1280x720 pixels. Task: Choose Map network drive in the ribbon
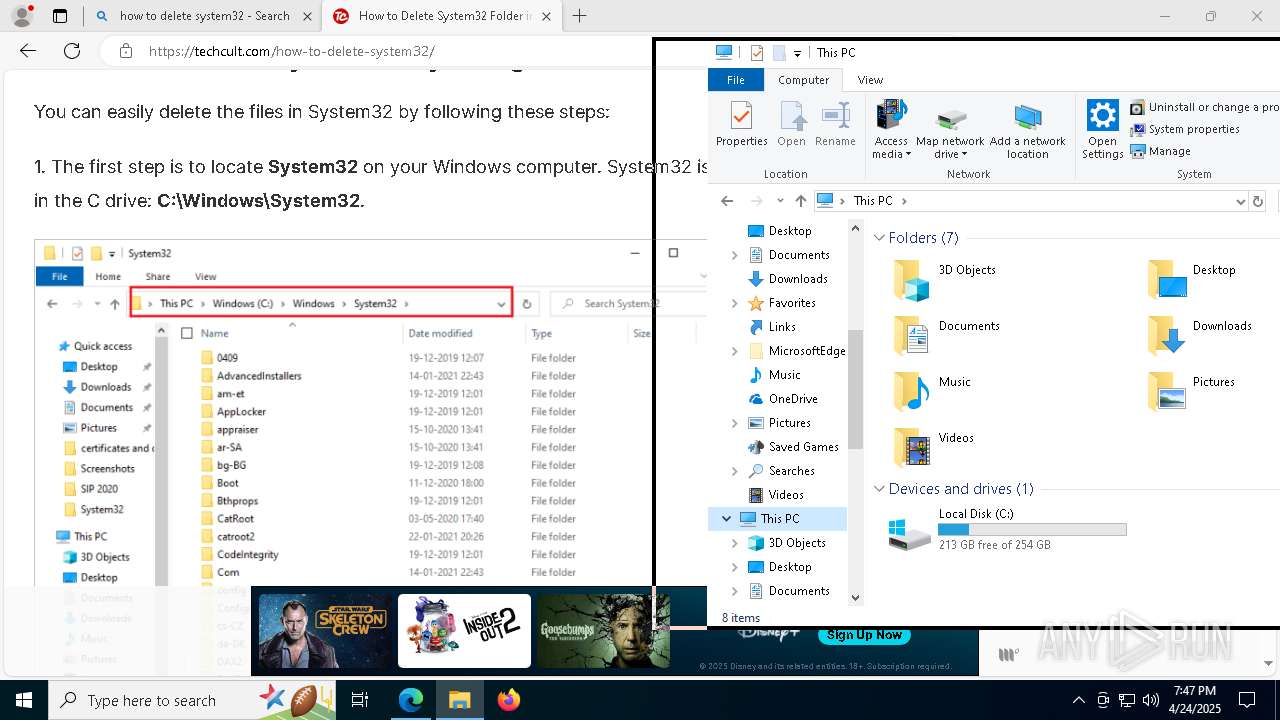click(x=950, y=129)
